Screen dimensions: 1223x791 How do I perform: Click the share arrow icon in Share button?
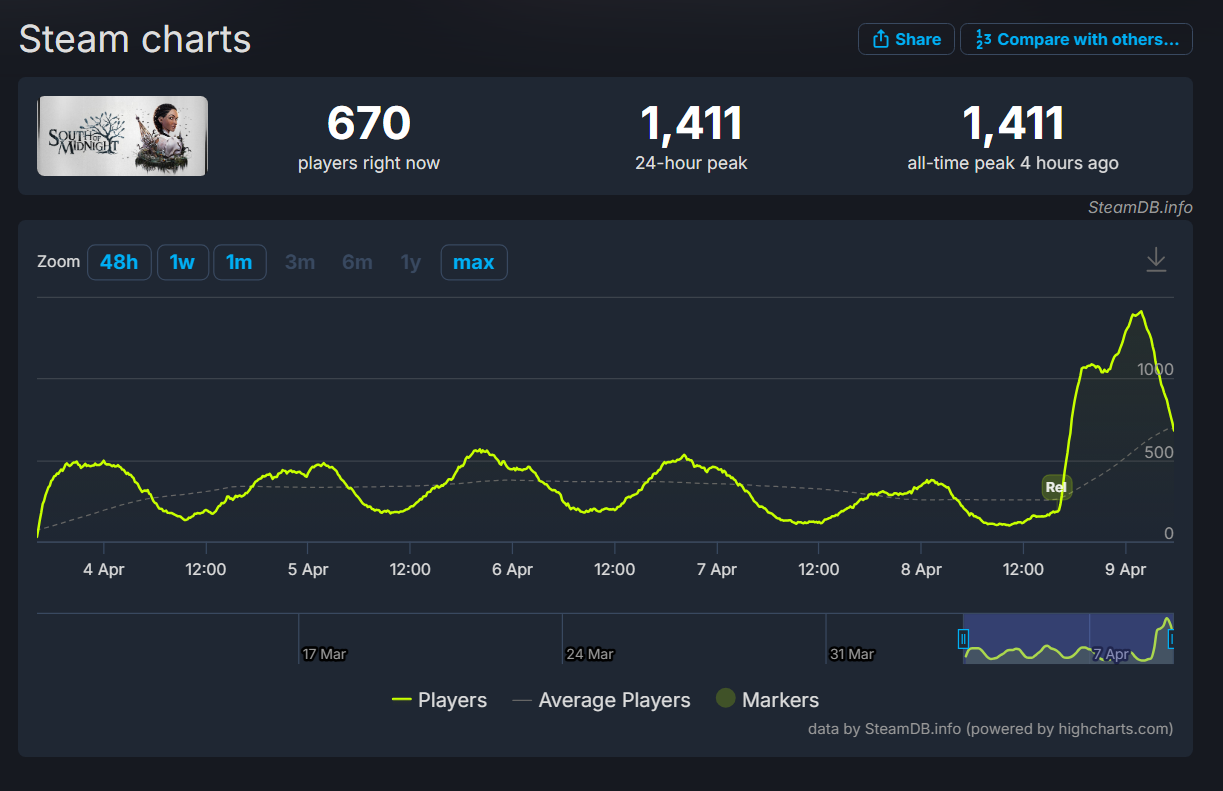pyautogui.click(x=880, y=39)
